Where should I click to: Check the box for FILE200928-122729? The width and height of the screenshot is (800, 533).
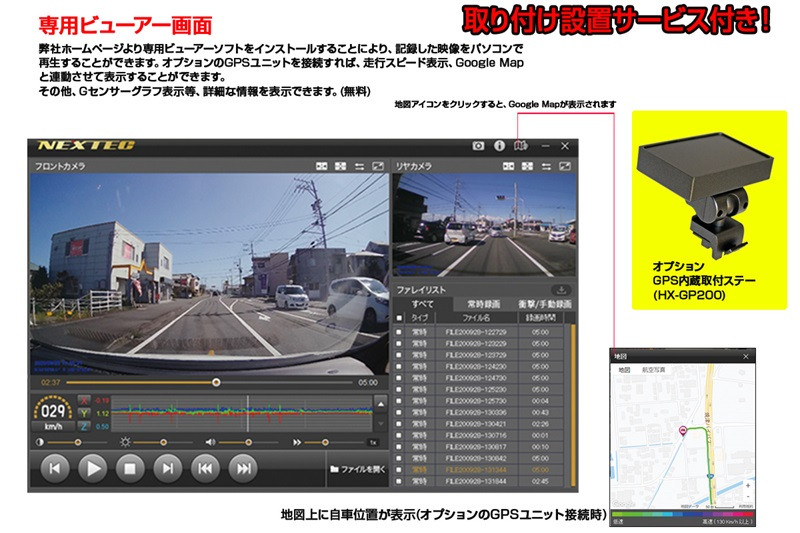pyautogui.click(x=401, y=330)
